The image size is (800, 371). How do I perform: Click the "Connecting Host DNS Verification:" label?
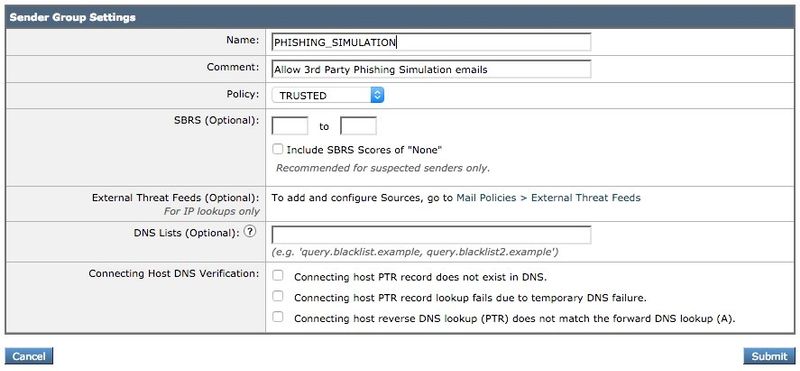[x=173, y=274]
